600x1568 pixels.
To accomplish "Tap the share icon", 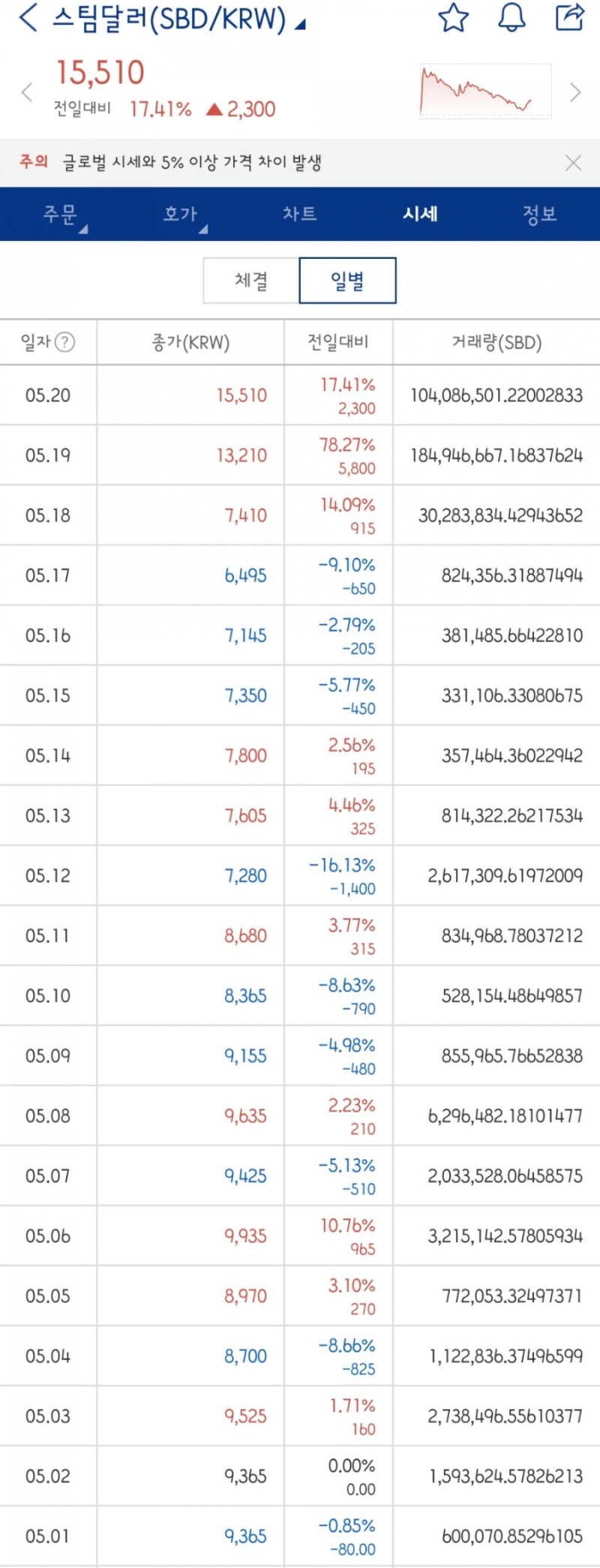I will (569, 17).
